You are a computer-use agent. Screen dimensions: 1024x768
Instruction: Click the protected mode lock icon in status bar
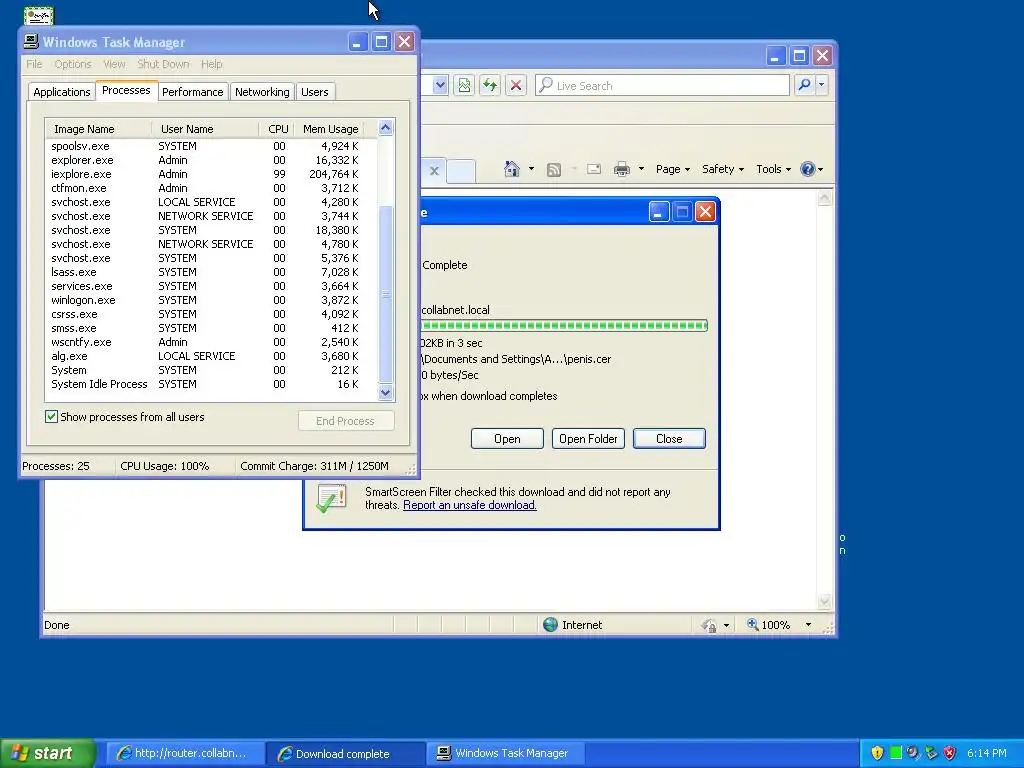(x=709, y=625)
